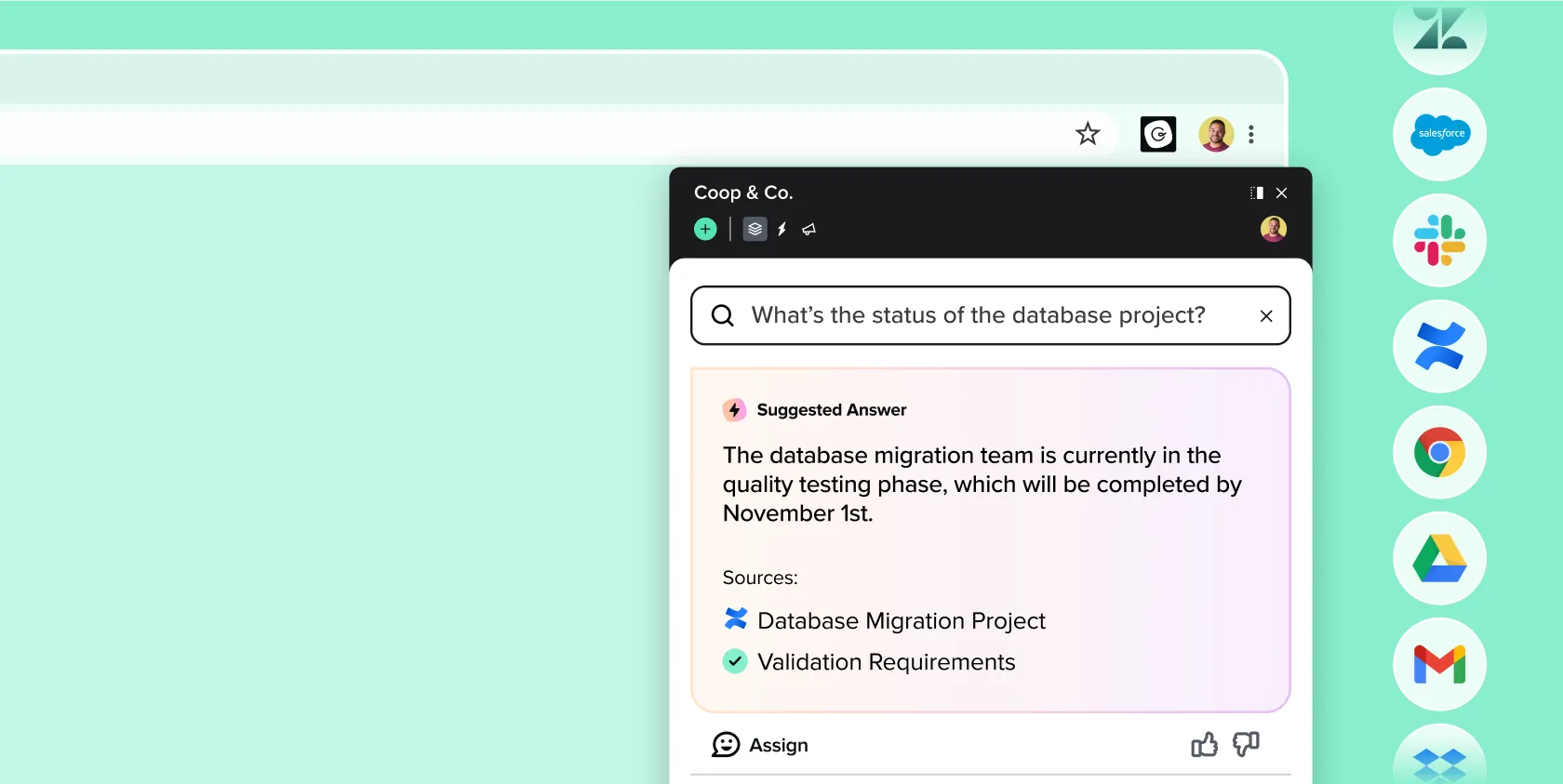Give the answer a thumbs up

pyautogui.click(x=1204, y=744)
